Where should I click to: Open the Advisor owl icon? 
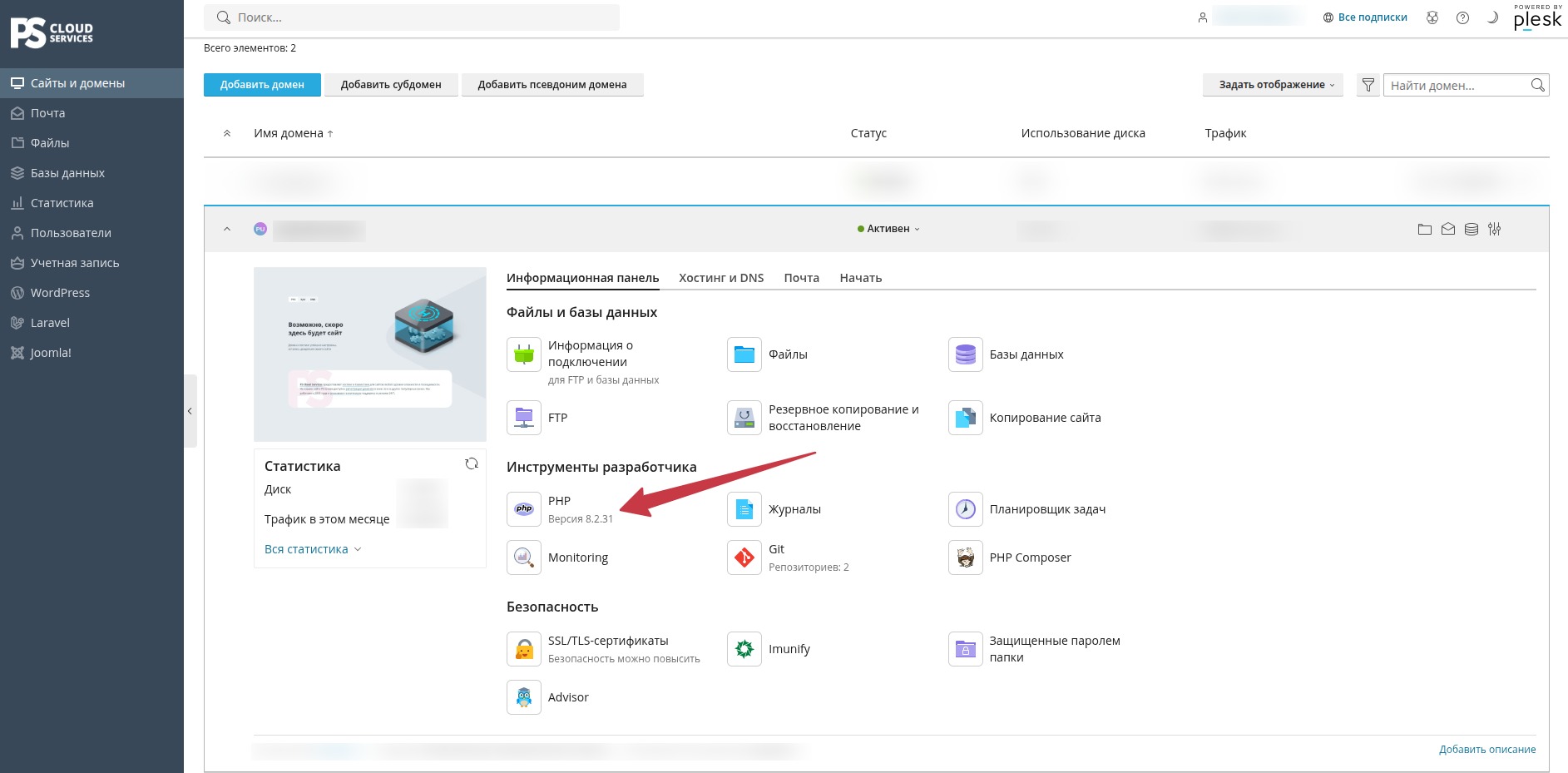pyautogui.click(x=524, y=697)
